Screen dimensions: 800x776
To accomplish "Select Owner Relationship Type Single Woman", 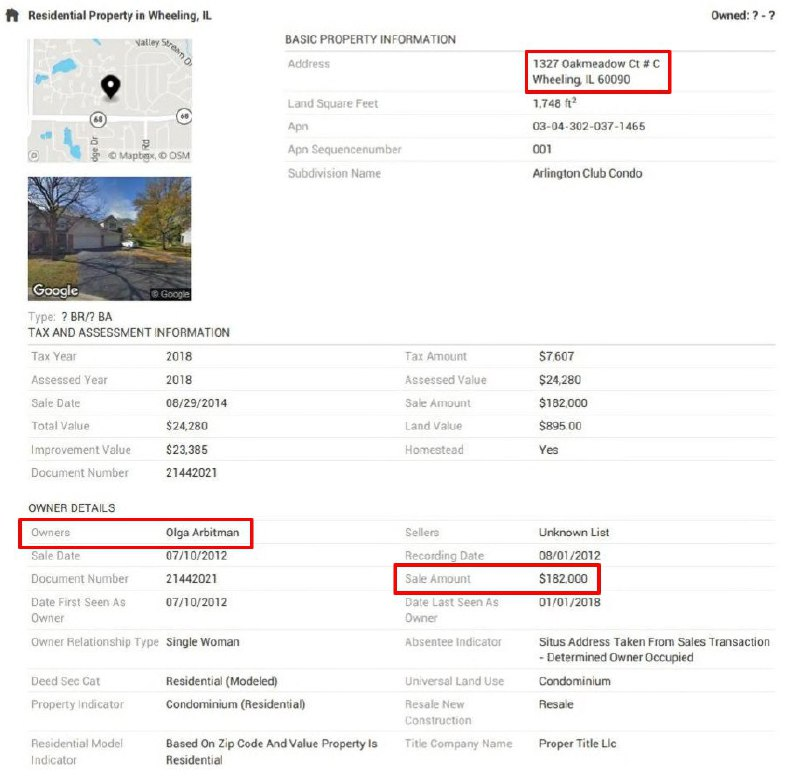I will (203, 642).
